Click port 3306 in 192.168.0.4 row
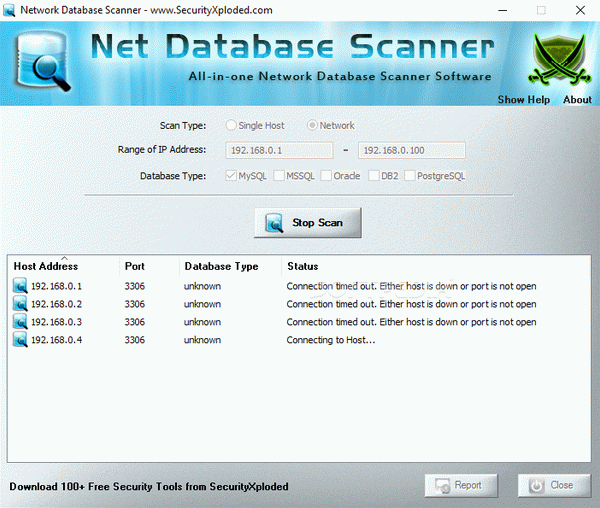The width and height of the screenshot is (600, 508). tap(135, 340)
